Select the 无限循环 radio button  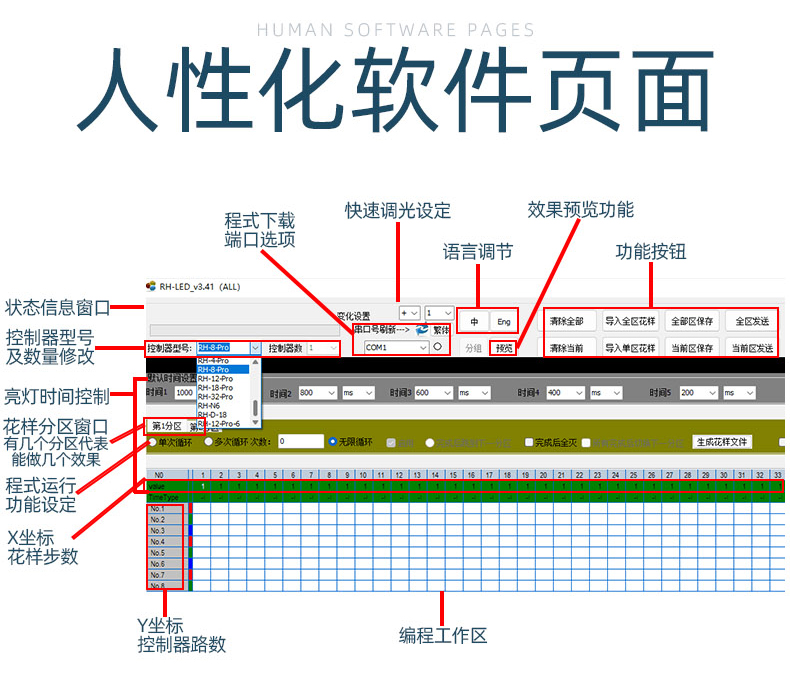(x=334, y=441)
